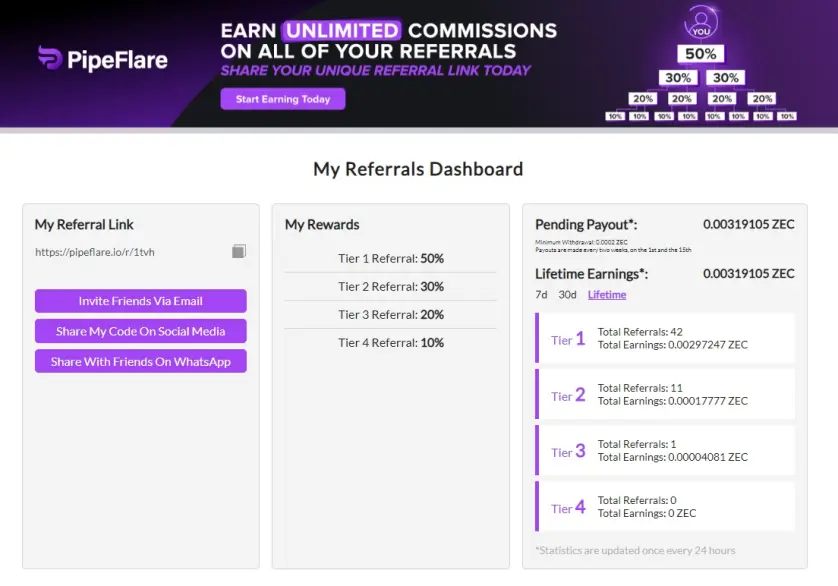Share With Friends On WhatsApp
The image size is (838, 586).
[141, 361]
